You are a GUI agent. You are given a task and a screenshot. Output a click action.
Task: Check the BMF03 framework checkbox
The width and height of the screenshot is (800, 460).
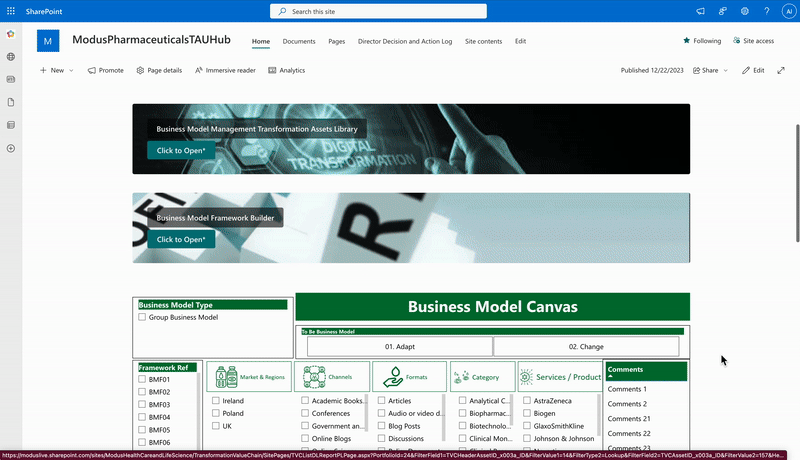pos(142,404)
